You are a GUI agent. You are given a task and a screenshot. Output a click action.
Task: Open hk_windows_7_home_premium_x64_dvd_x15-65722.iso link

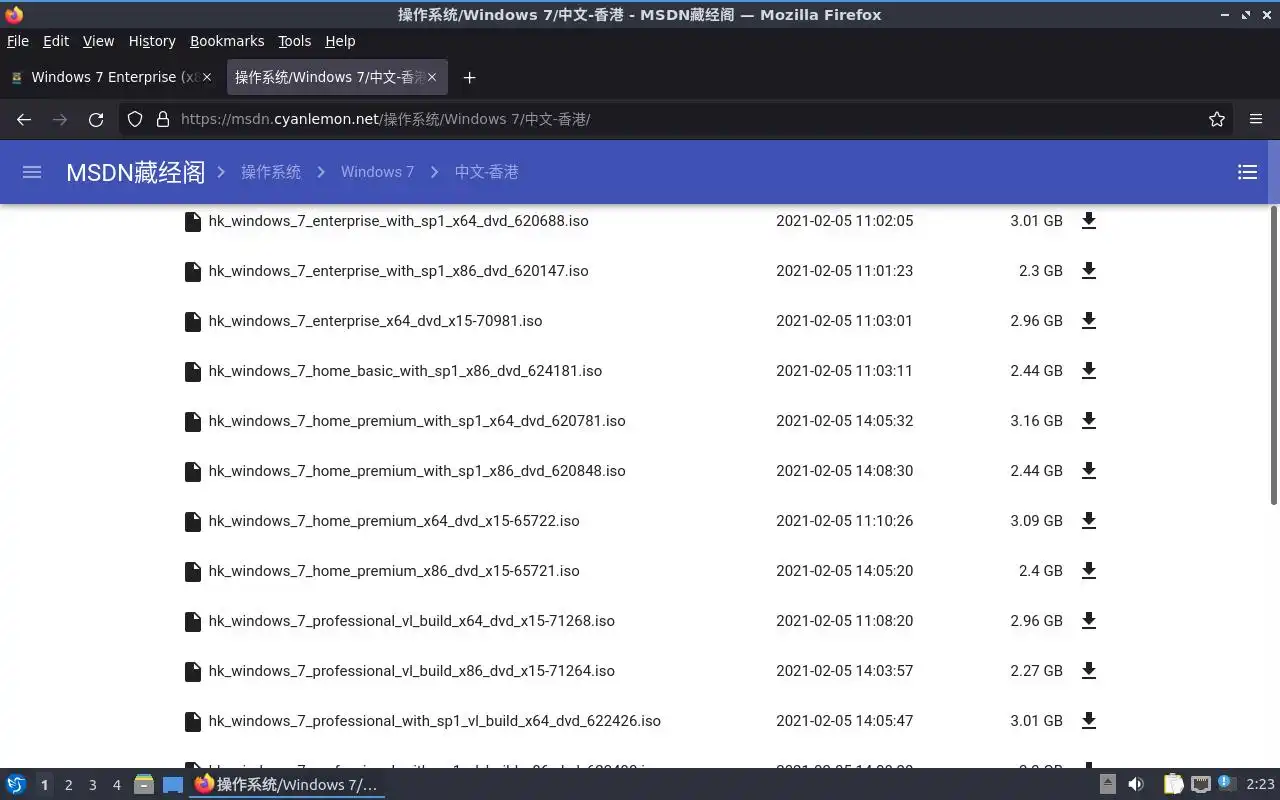[394, 521]
